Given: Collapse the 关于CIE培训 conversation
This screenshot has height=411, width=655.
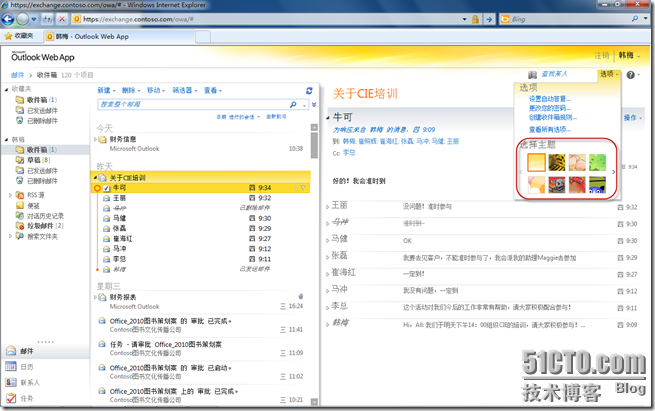Looking at the screenshot, I should pos(95,178).
